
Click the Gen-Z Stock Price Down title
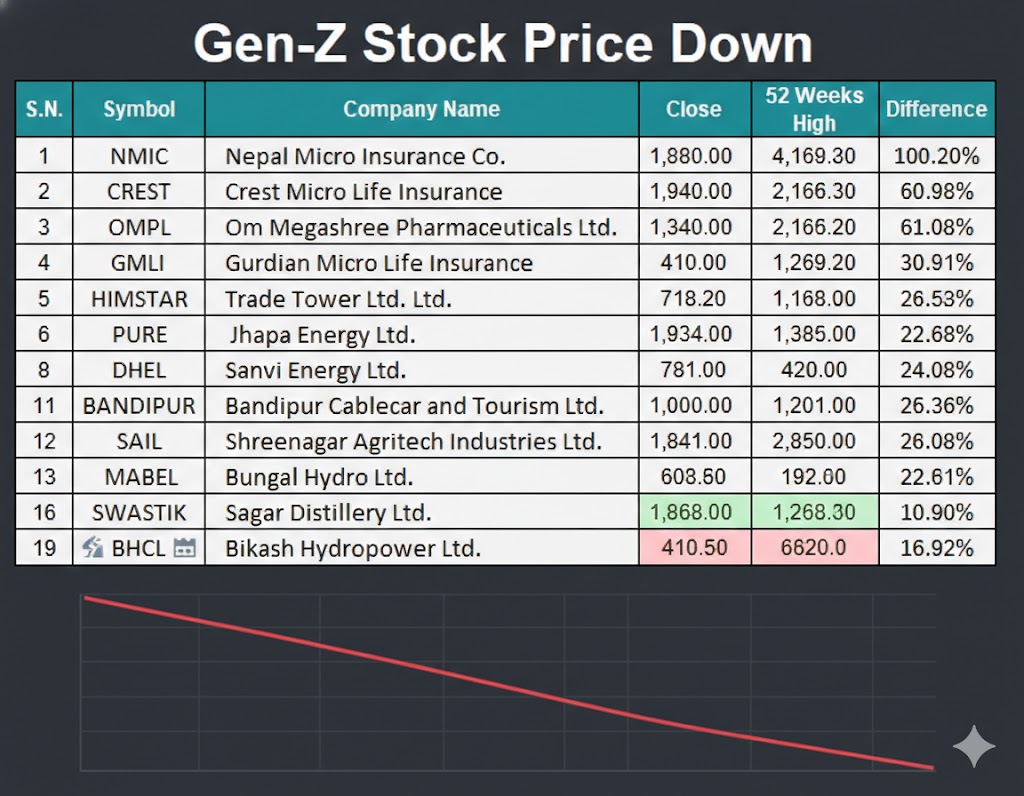click(503, 44)
